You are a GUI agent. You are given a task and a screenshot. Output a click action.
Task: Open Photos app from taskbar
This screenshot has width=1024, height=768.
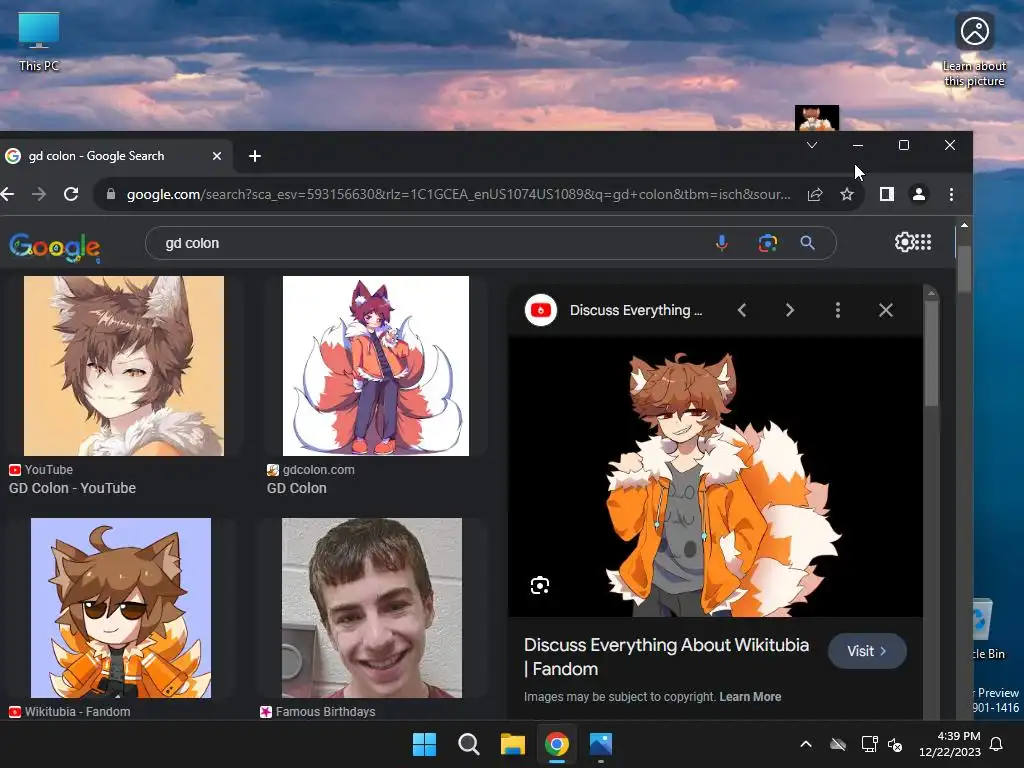point(601,744)
